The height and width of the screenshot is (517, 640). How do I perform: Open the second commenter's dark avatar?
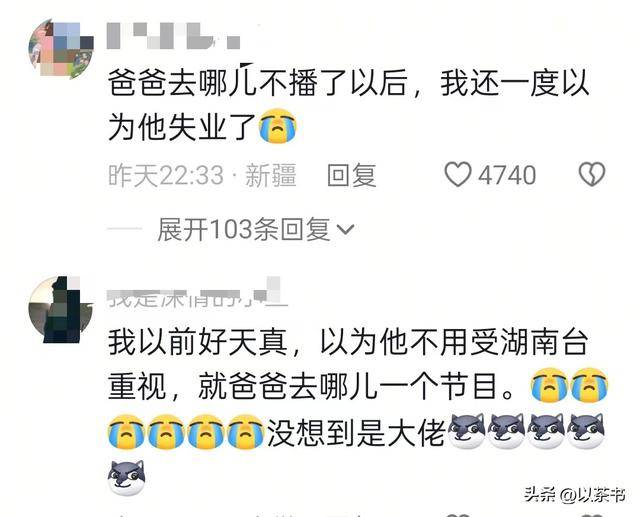(60, 310)
